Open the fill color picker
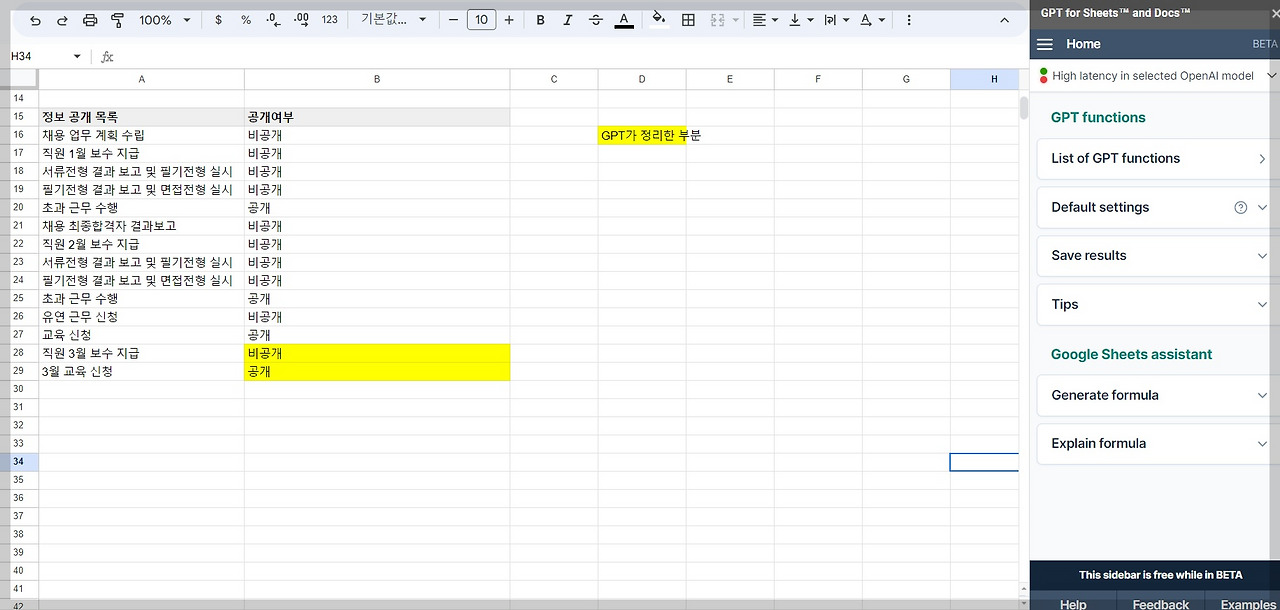Screen dimensions: 1280x610 tap(658, 20)
